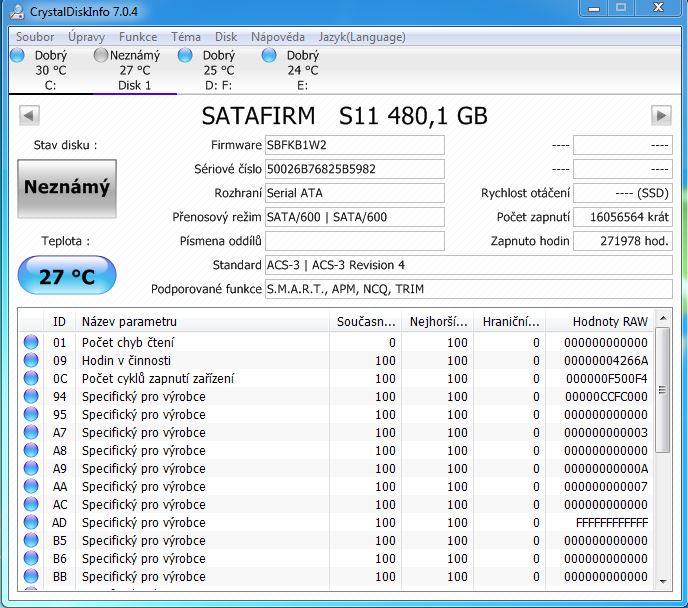
Task: Click RAW value 00000004266A
Action: (606, 361)
